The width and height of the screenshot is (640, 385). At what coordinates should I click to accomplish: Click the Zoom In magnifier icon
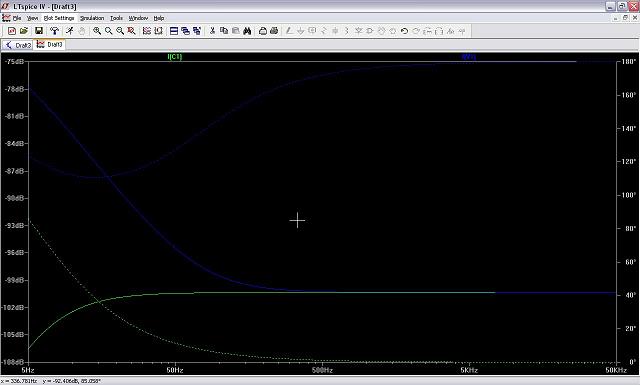(97, 31)
